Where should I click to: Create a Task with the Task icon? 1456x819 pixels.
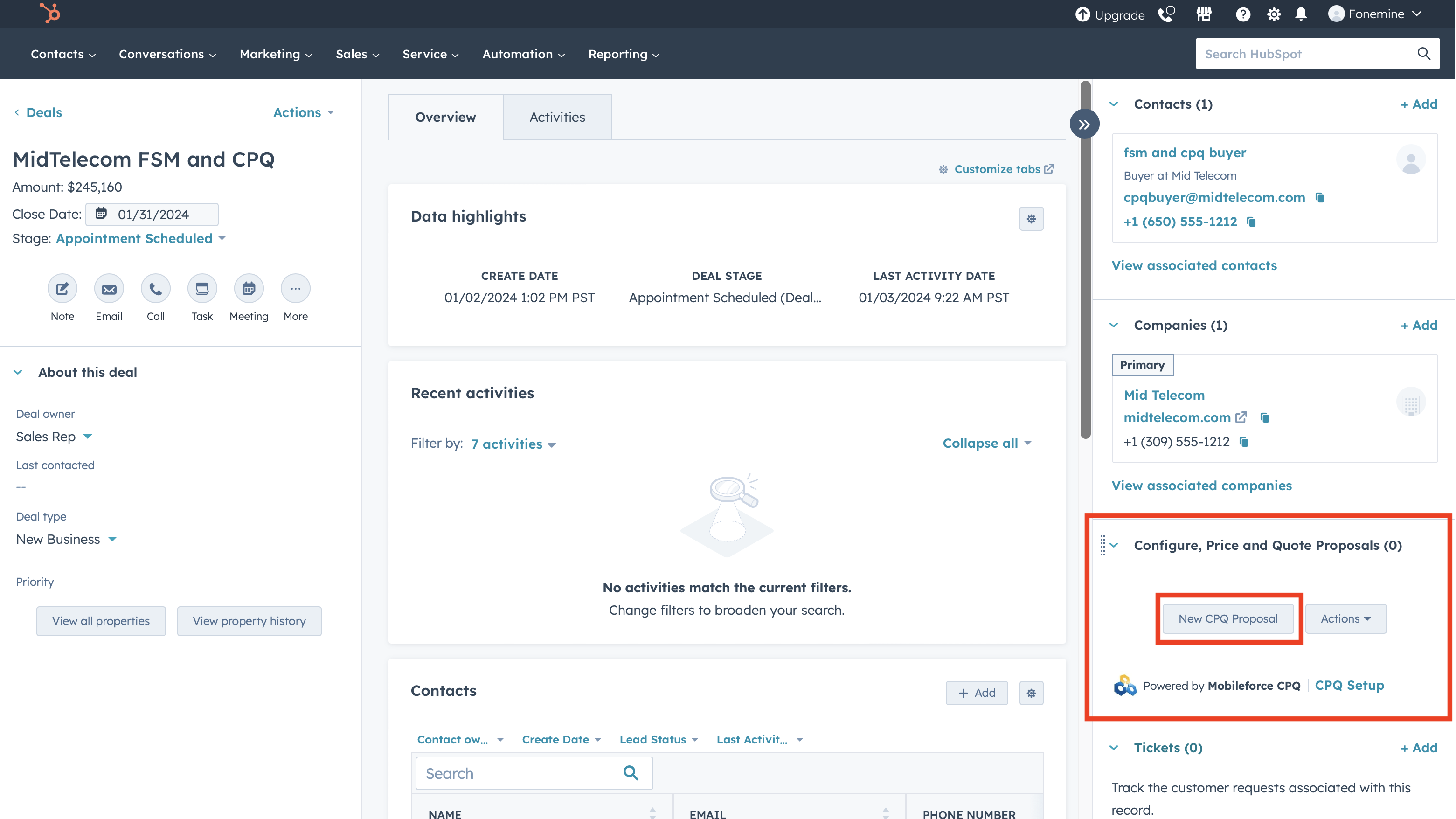click(x=202, y=289)
